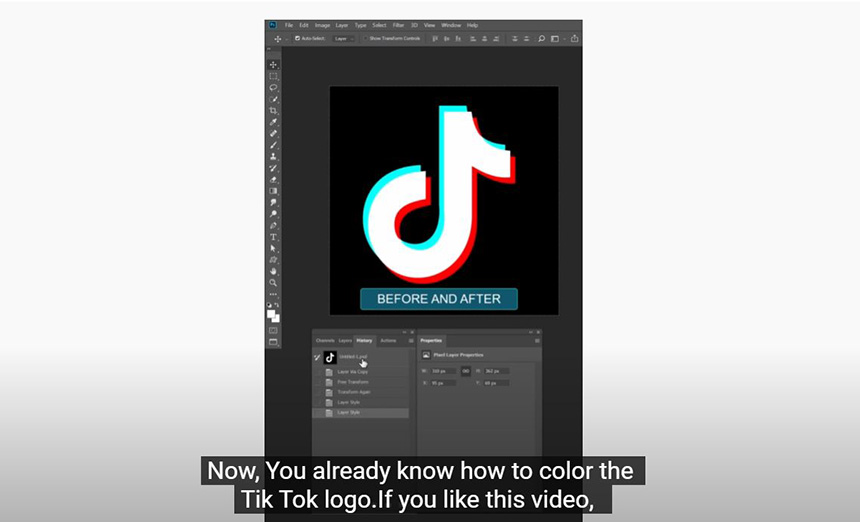Click the TikTok snapshot thumbnail in History

coord(330,358)
